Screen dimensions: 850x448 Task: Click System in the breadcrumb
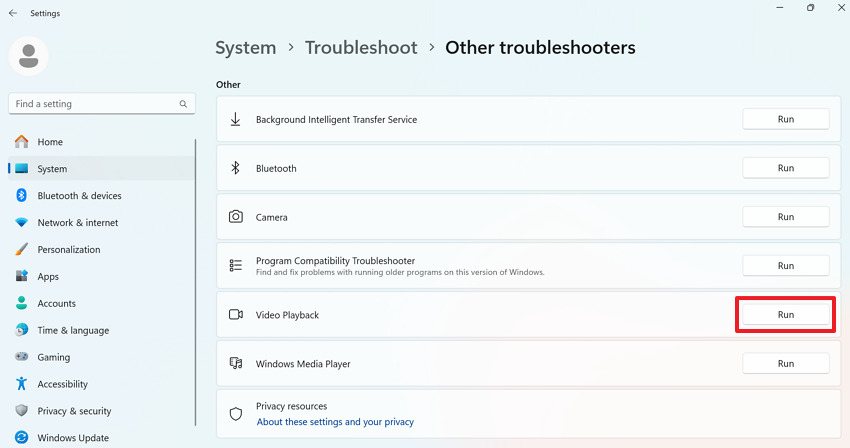click(x=246, y=48)
